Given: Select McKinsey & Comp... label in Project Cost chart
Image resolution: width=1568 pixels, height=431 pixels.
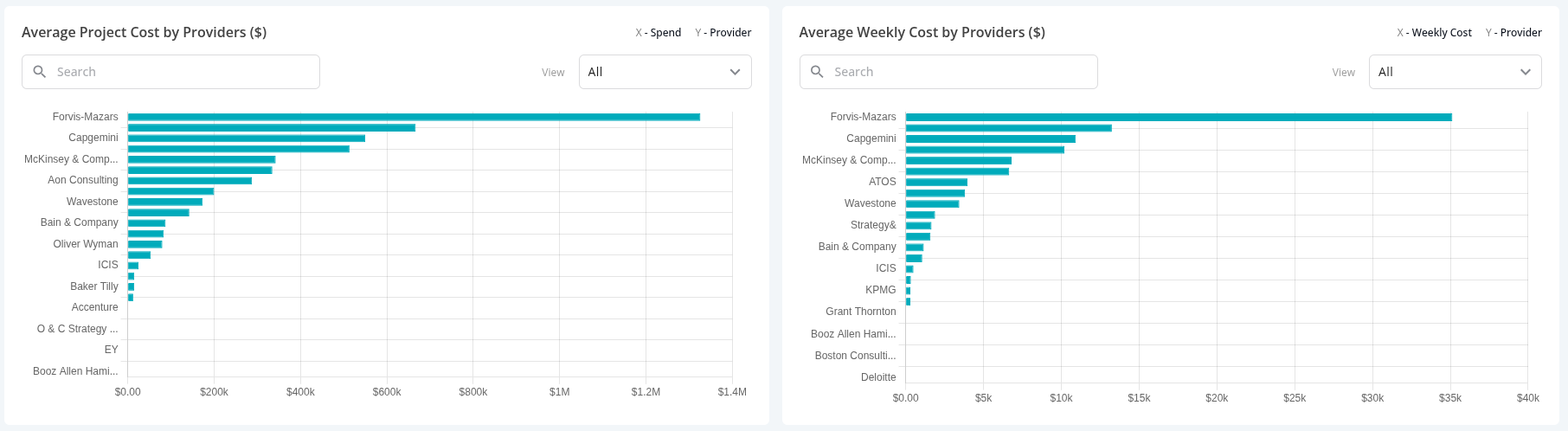Looking at the screenshot, I should point(71,159).
